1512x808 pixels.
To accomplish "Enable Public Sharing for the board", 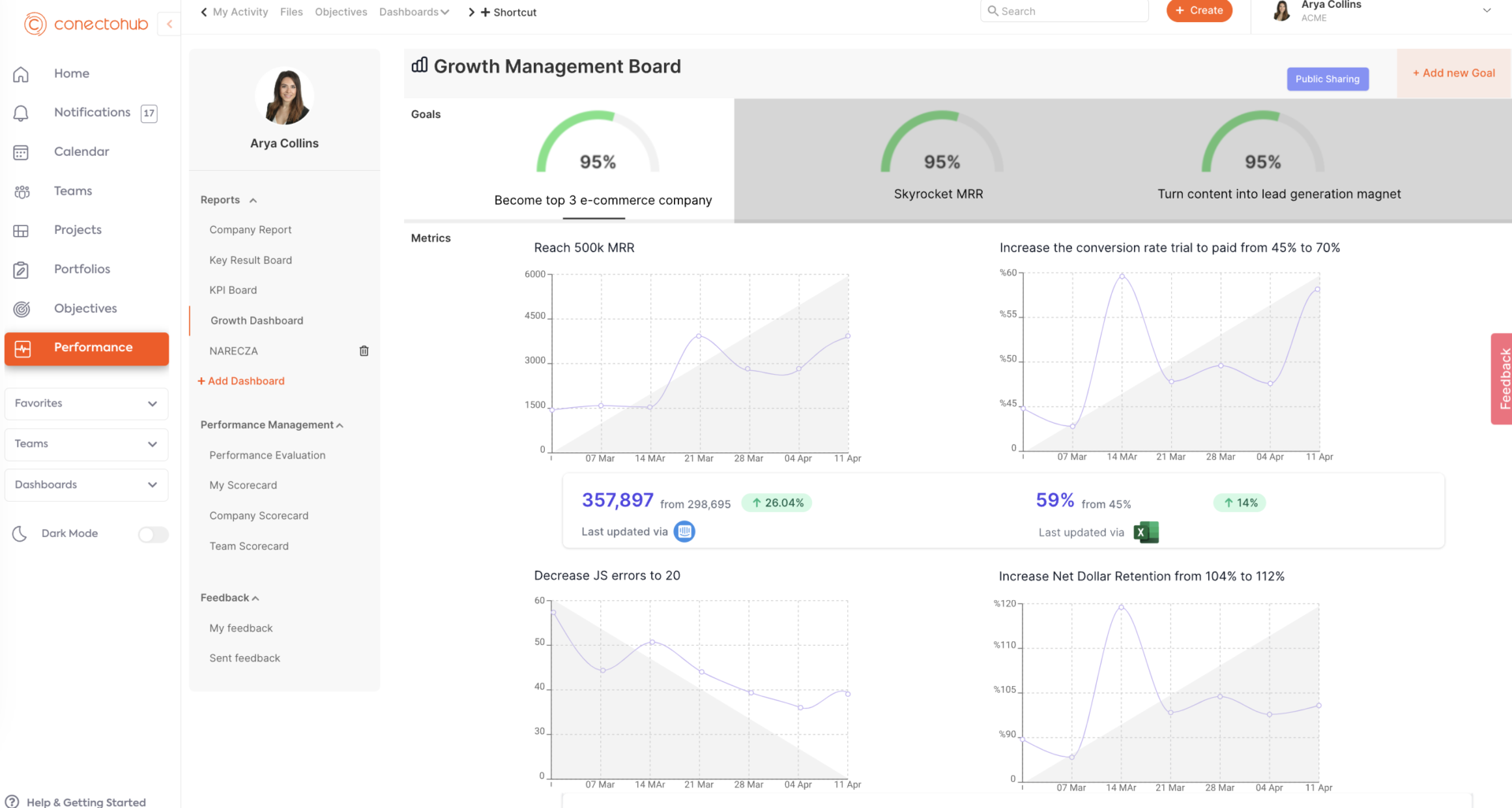I will [1327, 79].
